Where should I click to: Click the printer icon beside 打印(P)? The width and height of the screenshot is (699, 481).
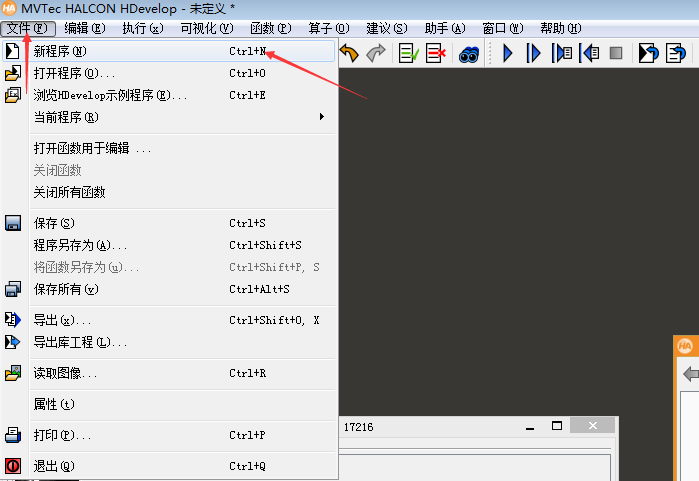click(13, 435)
